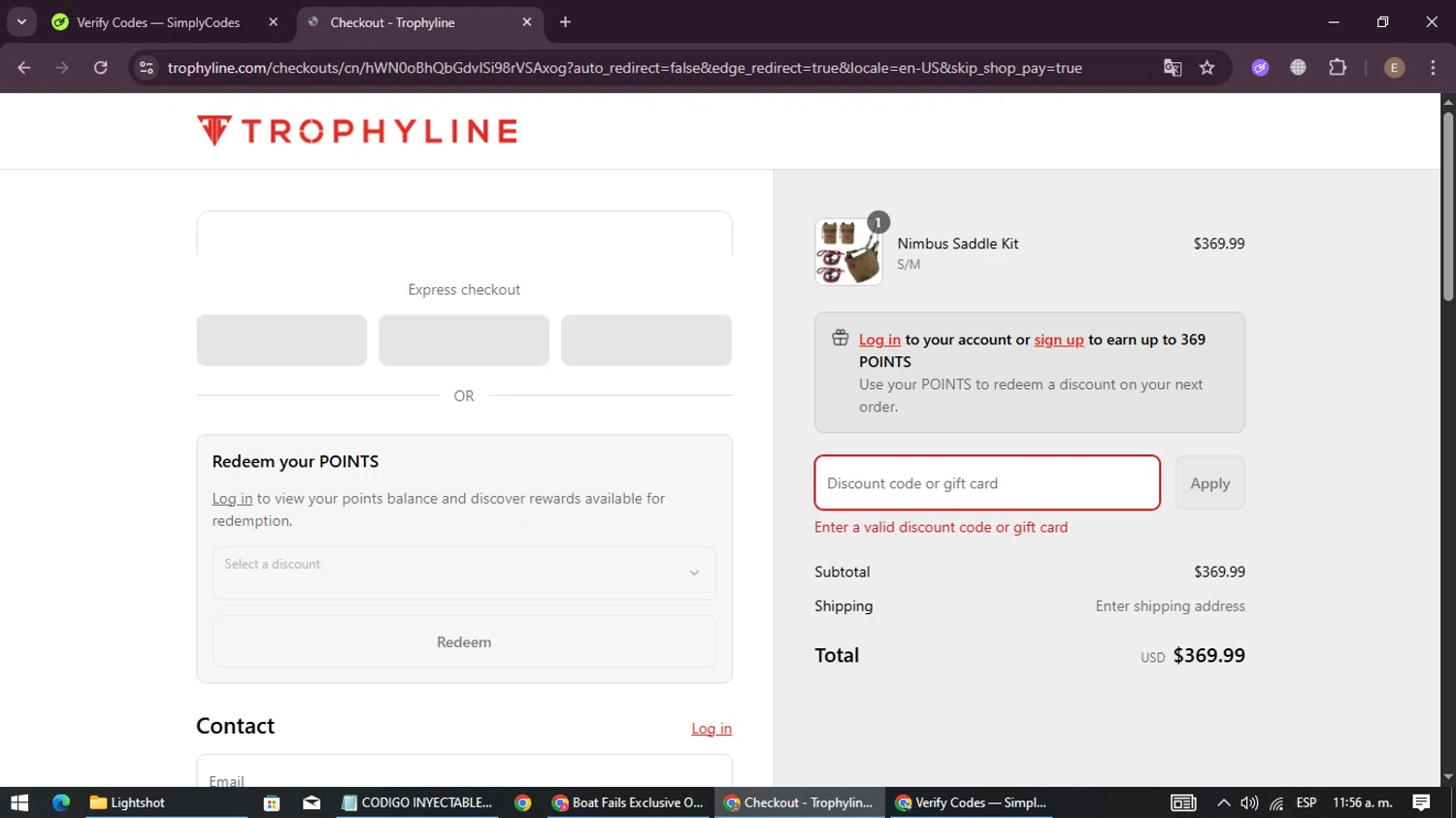Screen dimensions: 1456x818
Task: Open a new browser tab
Action: (x=566, y=21)
